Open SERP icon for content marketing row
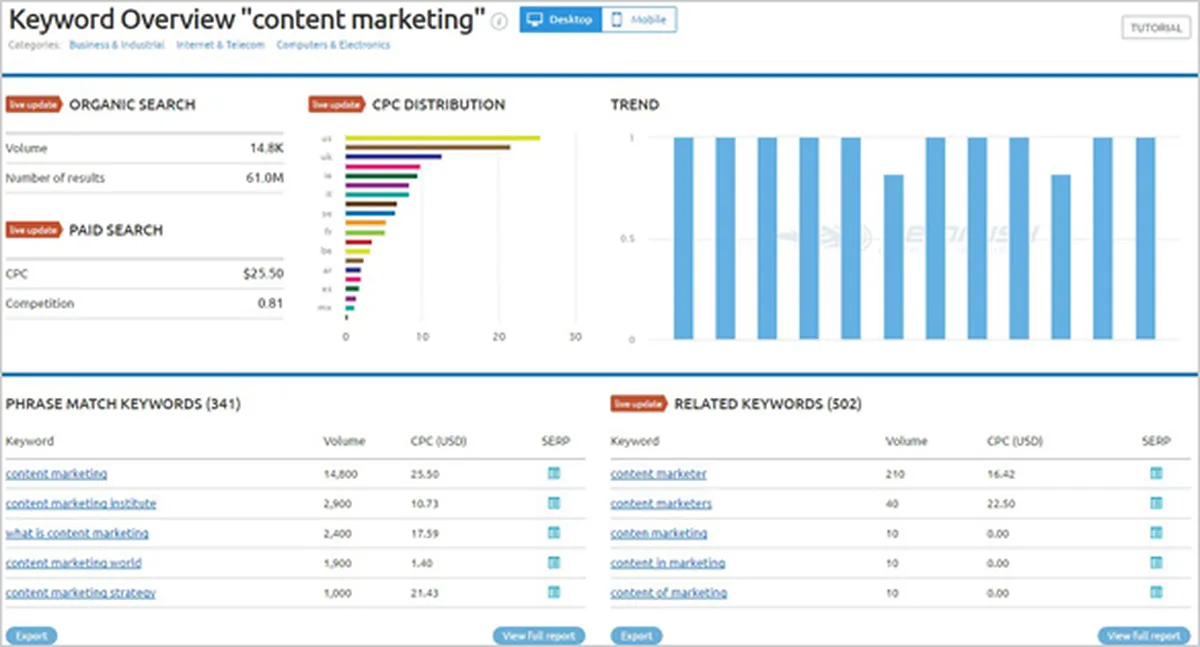This screenshot has width=1200, height=647. click(554, 474)
